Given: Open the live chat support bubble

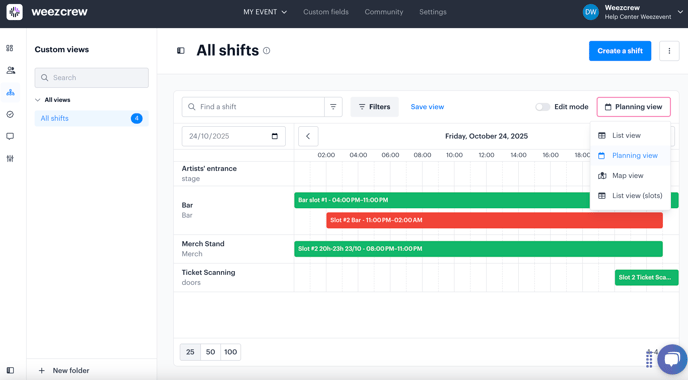Looking at the screenshot, I should click(x=672, y=359).
